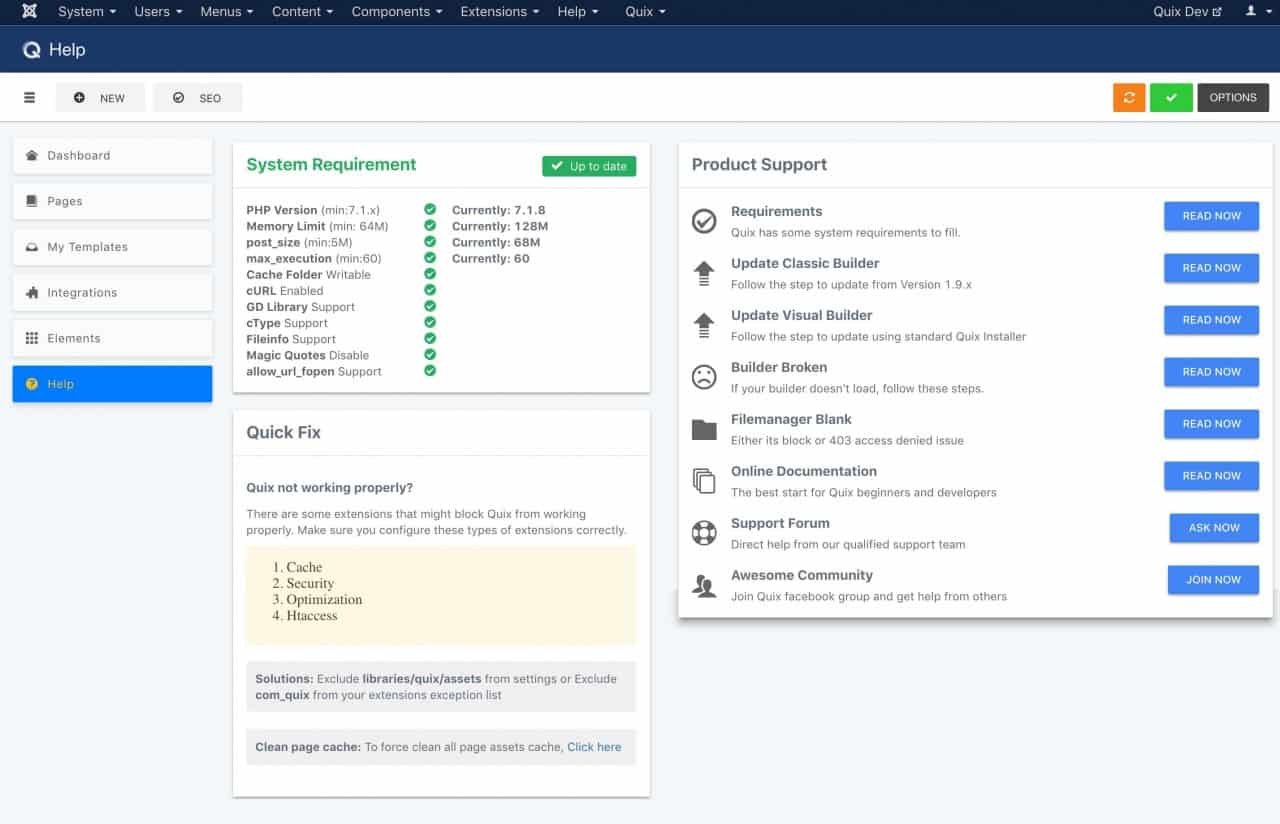Viewport: 1280px width, 824px height.
Task: Click the 'Security' list entry
Action: [x=310, y=583]
